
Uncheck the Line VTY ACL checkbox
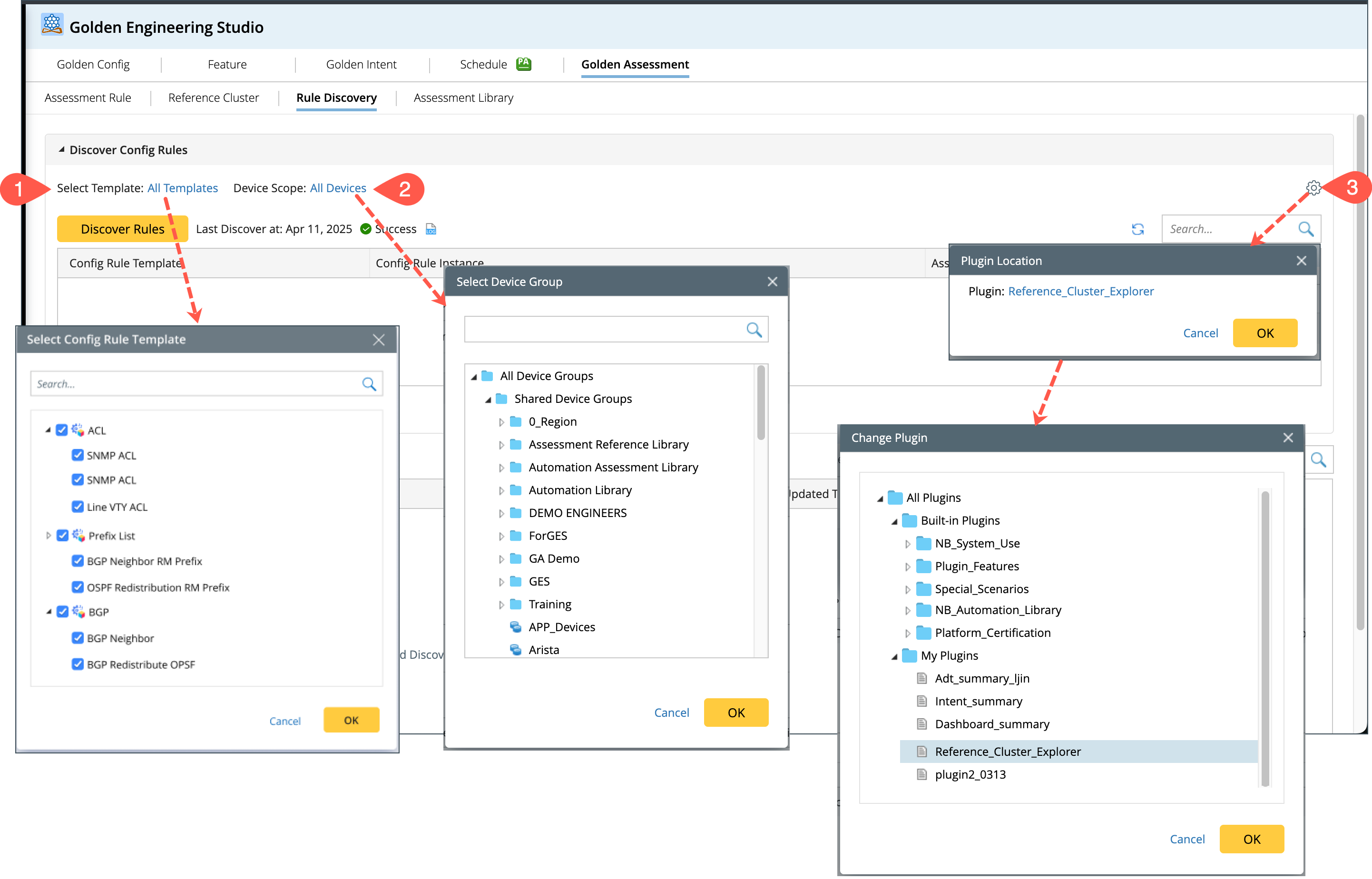(x=78, y=506)
